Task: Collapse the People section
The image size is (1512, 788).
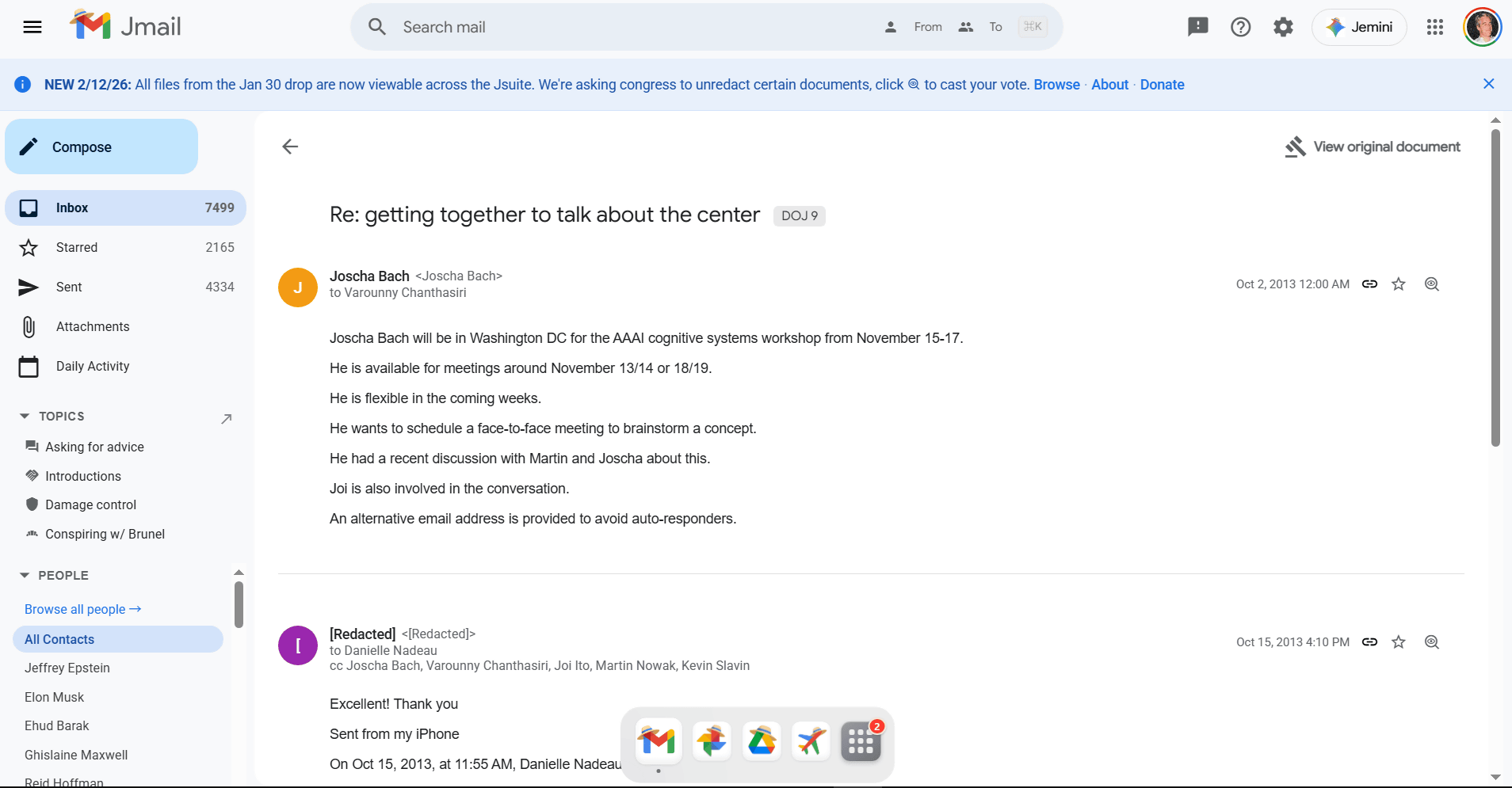Action: 25,575
